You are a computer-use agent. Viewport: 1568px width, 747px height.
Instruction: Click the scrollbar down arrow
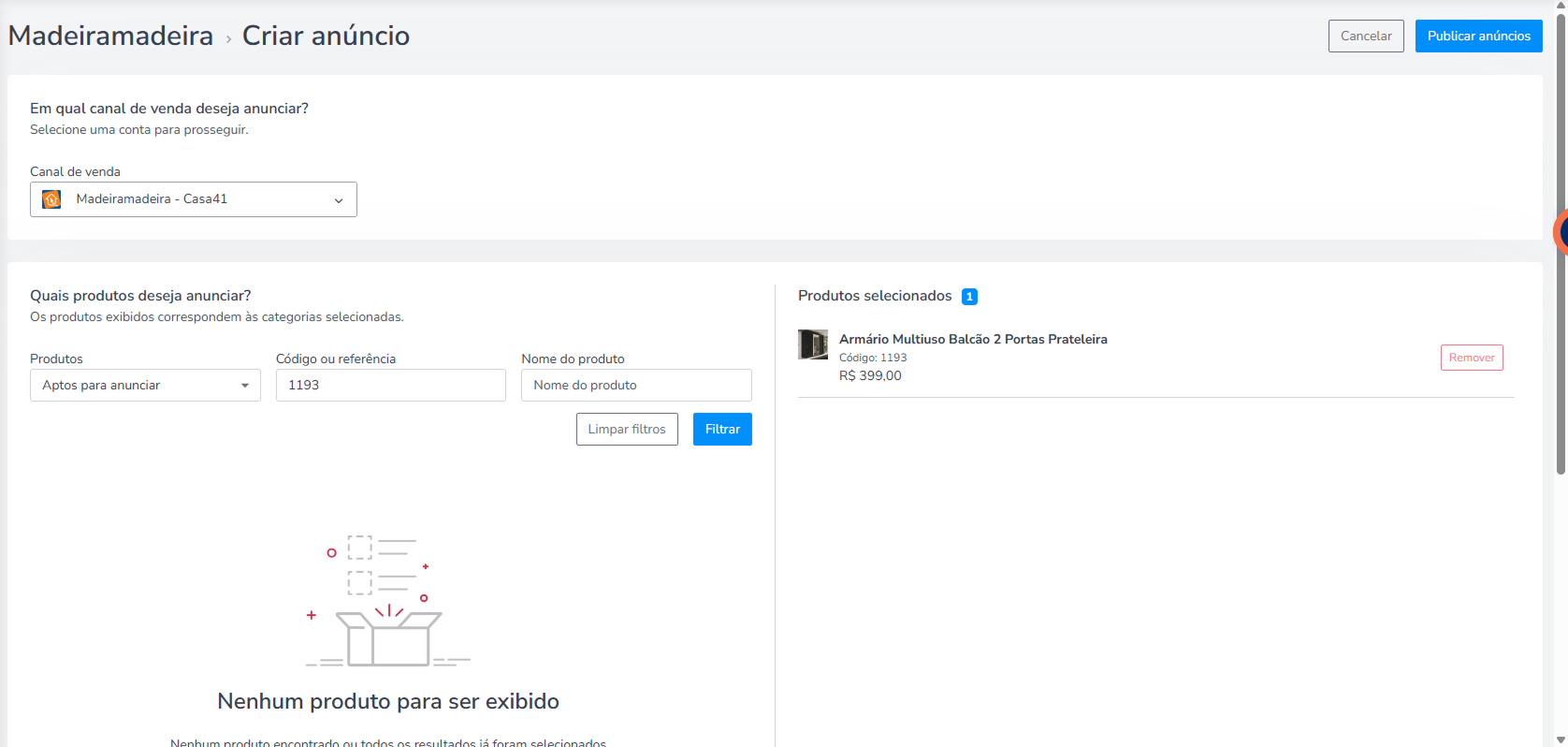1561,740
